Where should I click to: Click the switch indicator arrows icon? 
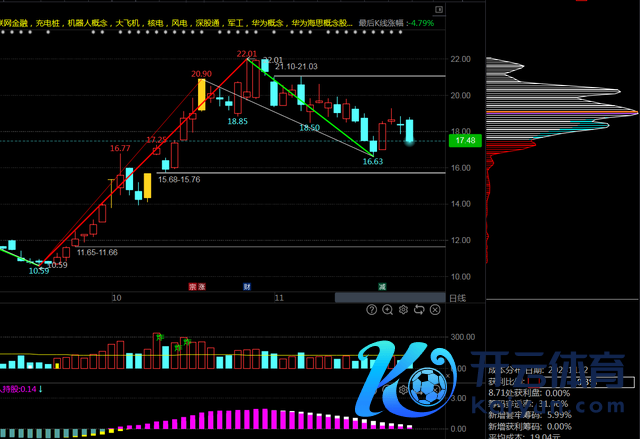(x=419, y=310)
